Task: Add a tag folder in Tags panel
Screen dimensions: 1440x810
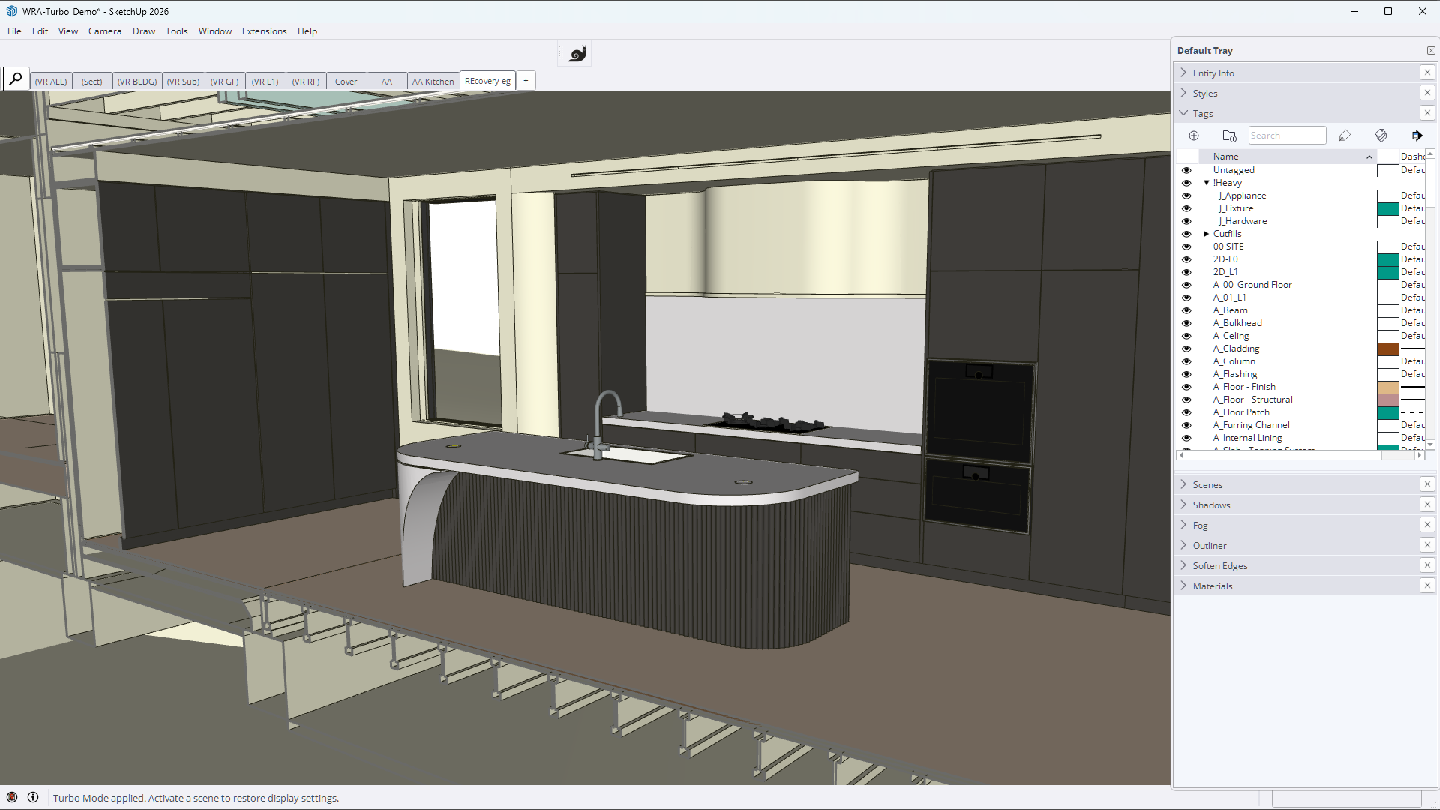Action: 1230,135
